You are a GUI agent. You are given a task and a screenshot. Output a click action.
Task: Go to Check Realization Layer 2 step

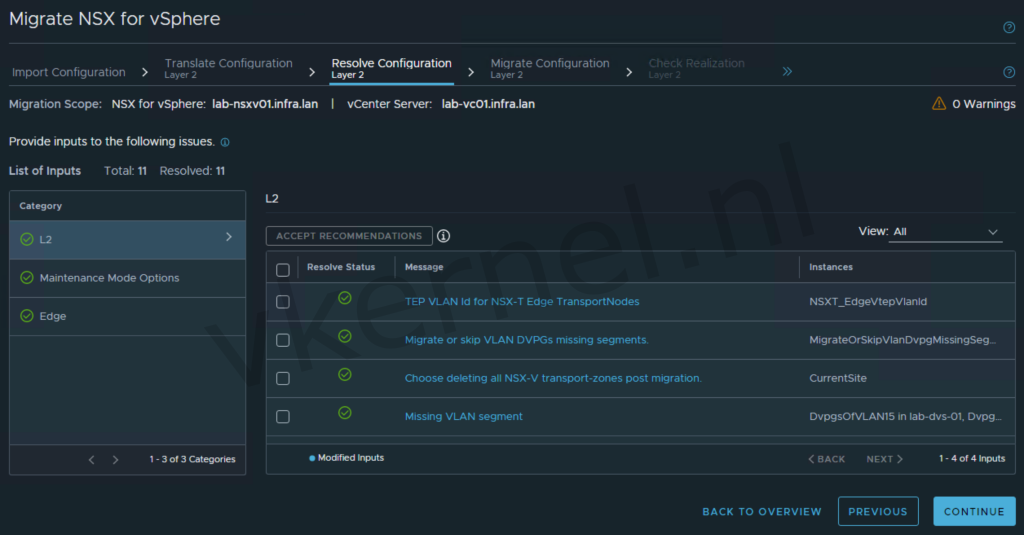[x=696, y=68]
